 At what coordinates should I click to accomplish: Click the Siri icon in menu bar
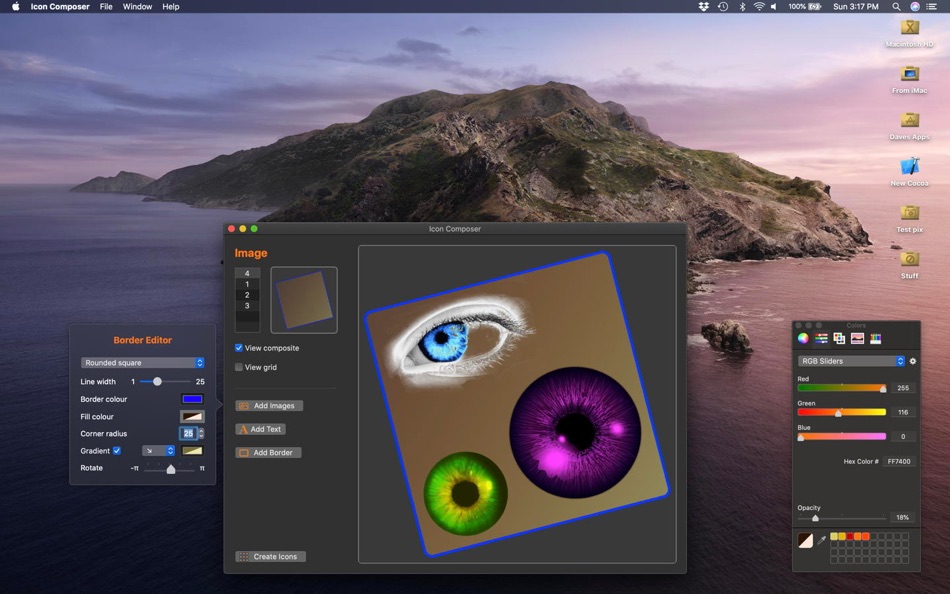point(915,7)
